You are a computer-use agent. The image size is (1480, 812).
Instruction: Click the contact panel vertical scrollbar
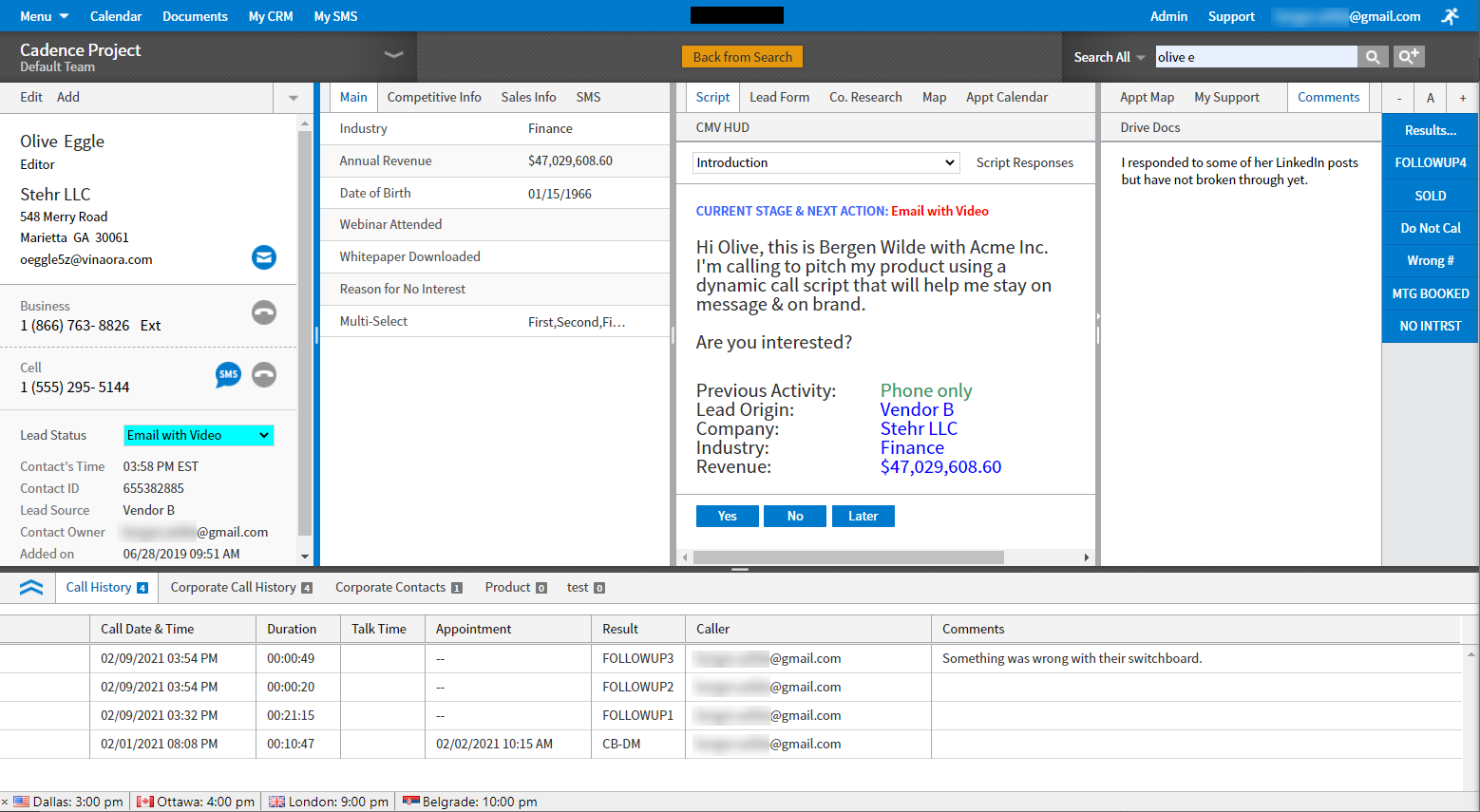coord(304,332)
